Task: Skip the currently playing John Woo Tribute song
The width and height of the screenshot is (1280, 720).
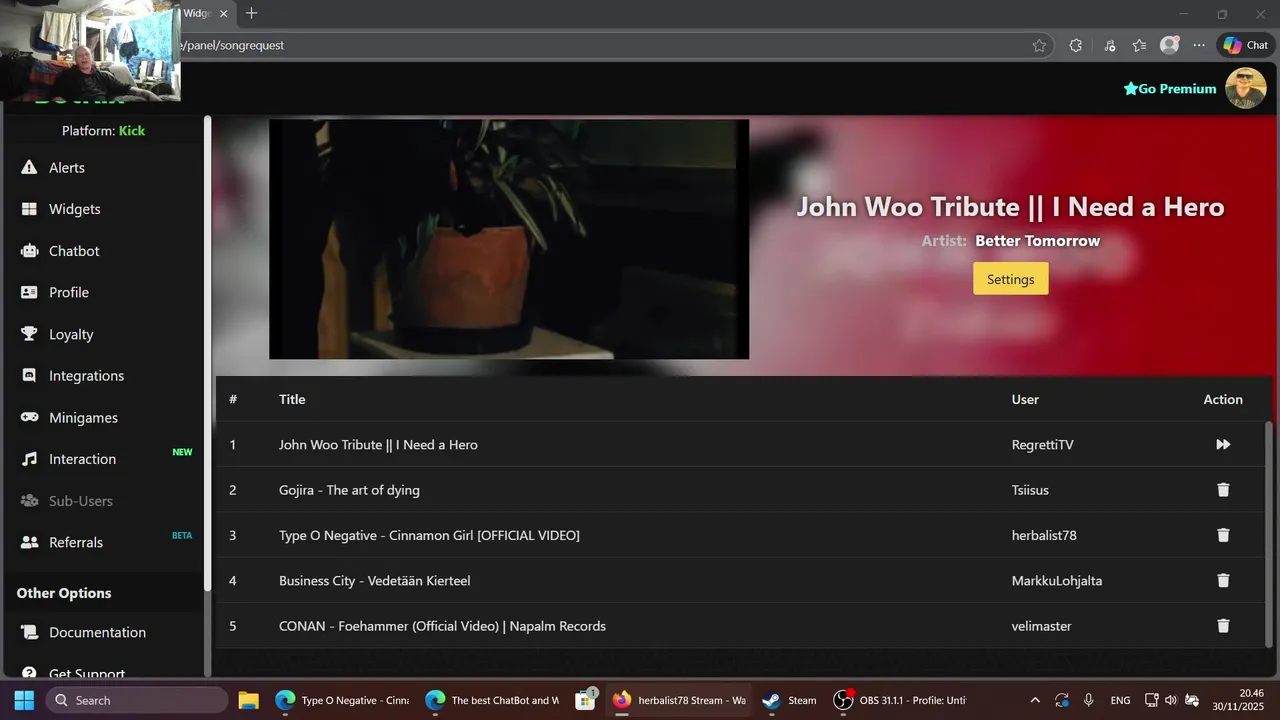Action: pos(1222,444)
